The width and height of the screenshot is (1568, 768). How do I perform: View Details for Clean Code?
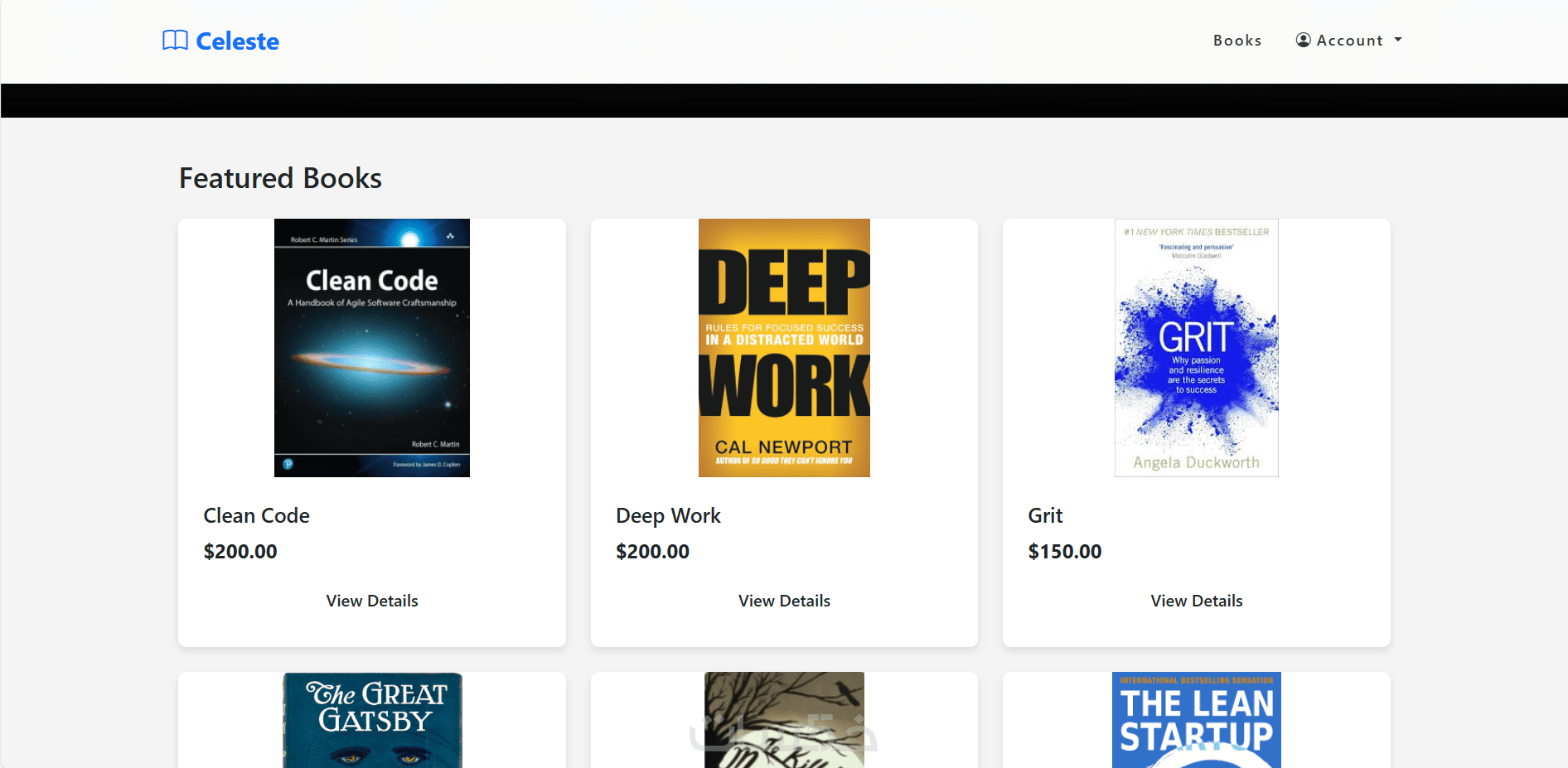pos(372,601)
